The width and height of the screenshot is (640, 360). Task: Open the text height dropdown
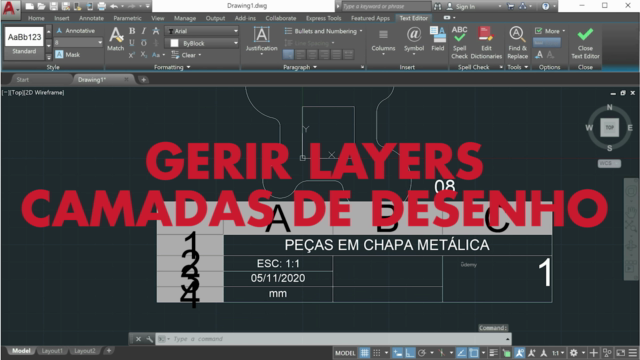click(100, 42)
